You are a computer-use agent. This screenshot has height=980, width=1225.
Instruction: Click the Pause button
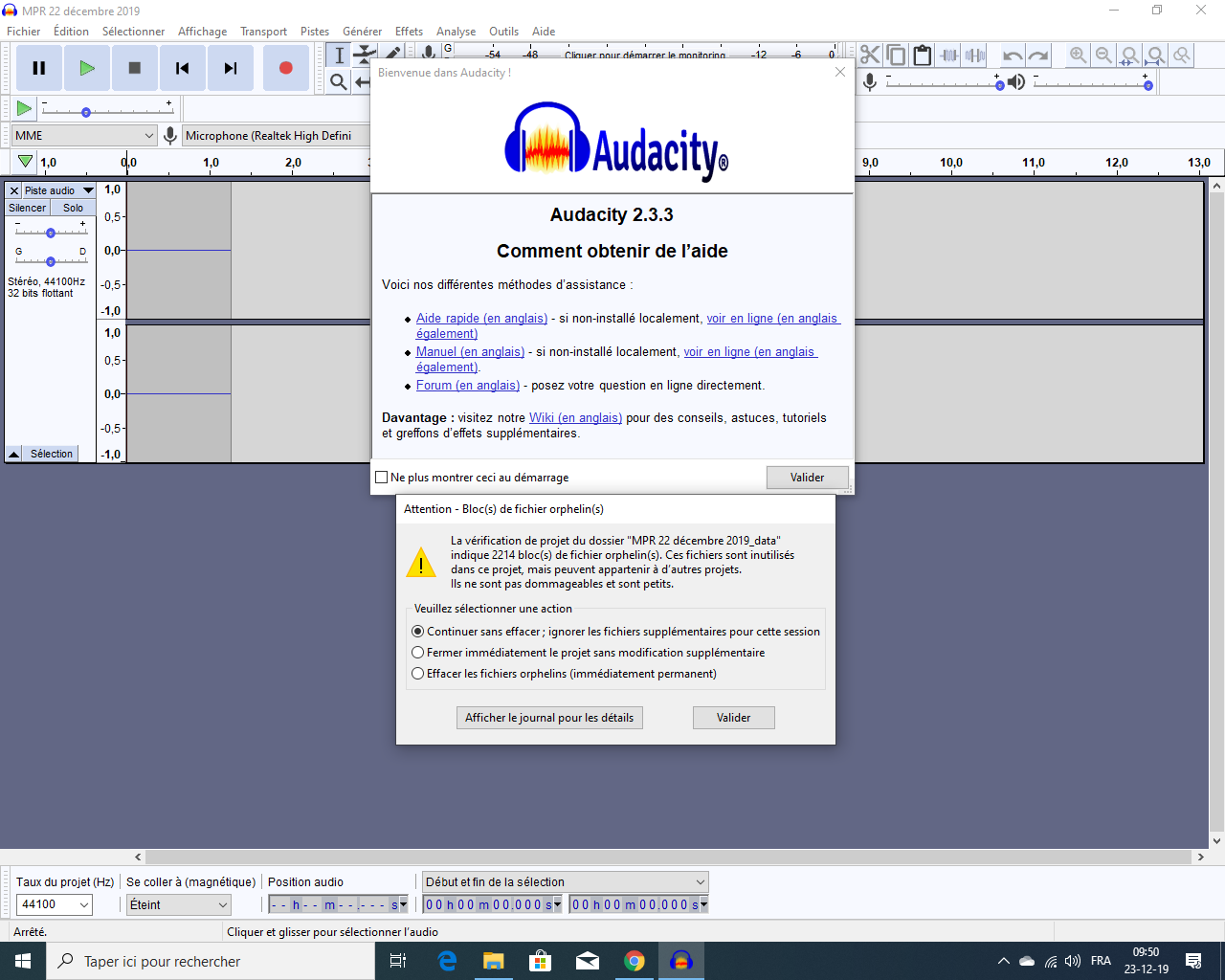pyautogui.click(x=39, y=68)
